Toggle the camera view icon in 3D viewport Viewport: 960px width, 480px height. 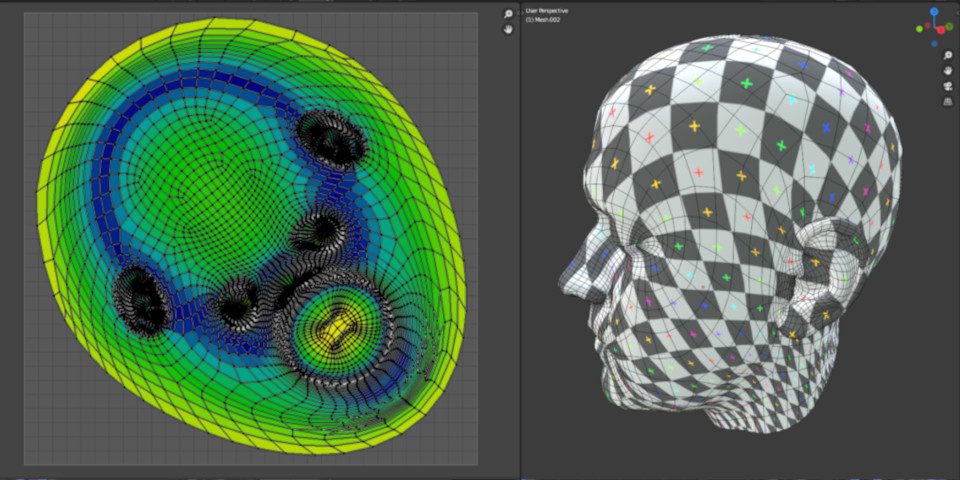pyautogui.click(x=946, y=86)
